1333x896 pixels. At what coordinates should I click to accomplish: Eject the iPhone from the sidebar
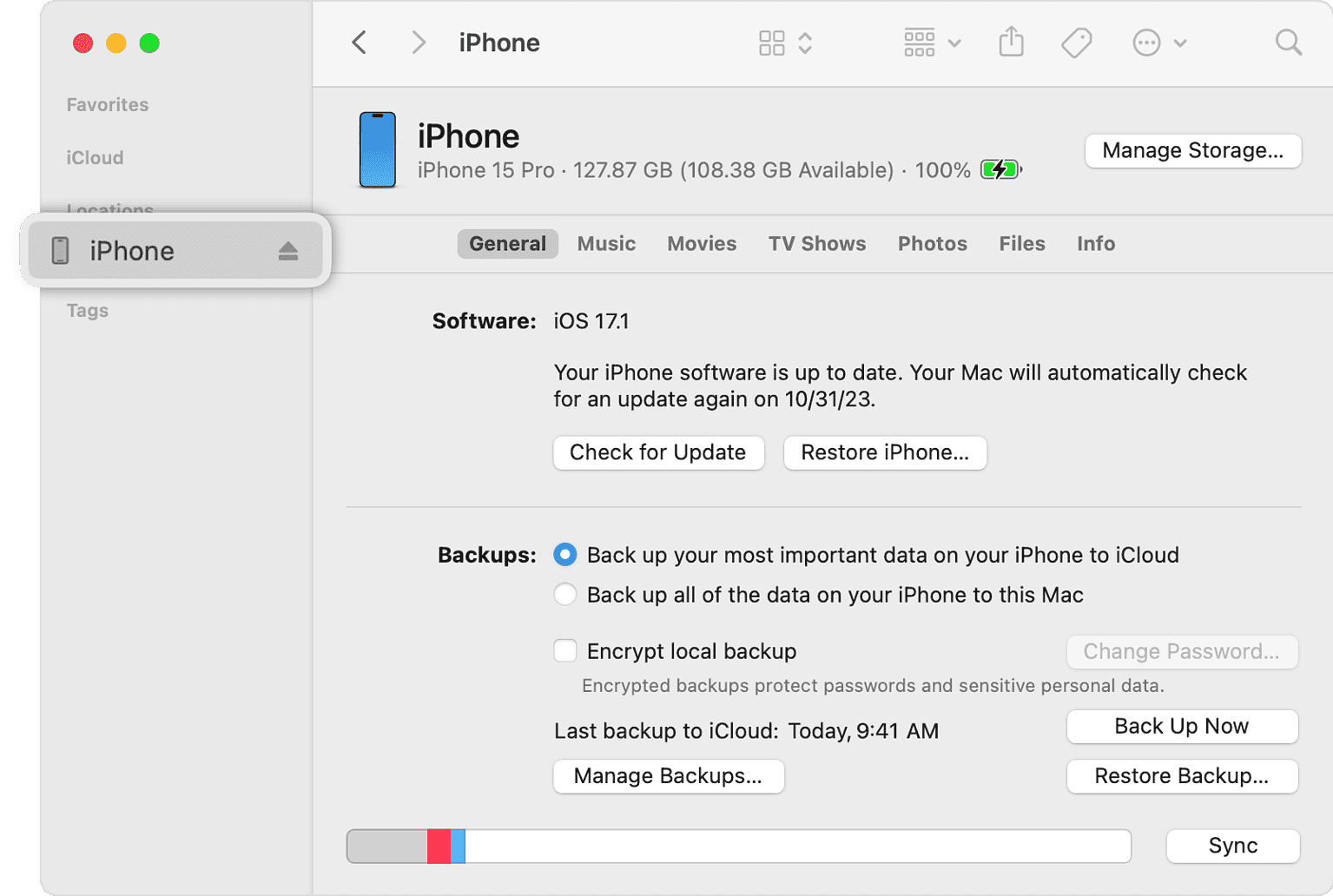[289, 250]
